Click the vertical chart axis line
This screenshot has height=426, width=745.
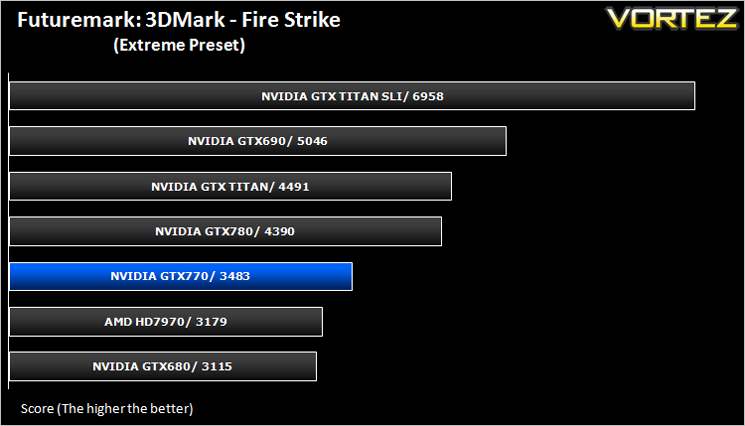9,231
